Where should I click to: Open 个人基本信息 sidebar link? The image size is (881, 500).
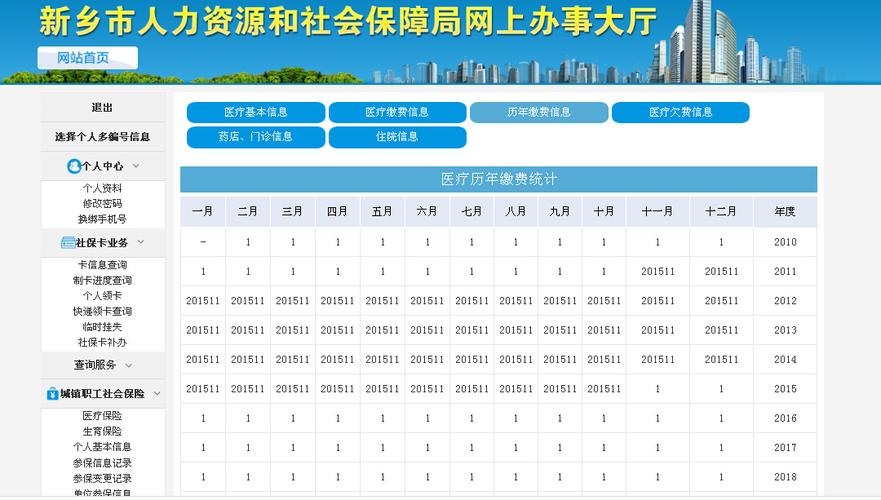tap(102, 447)
